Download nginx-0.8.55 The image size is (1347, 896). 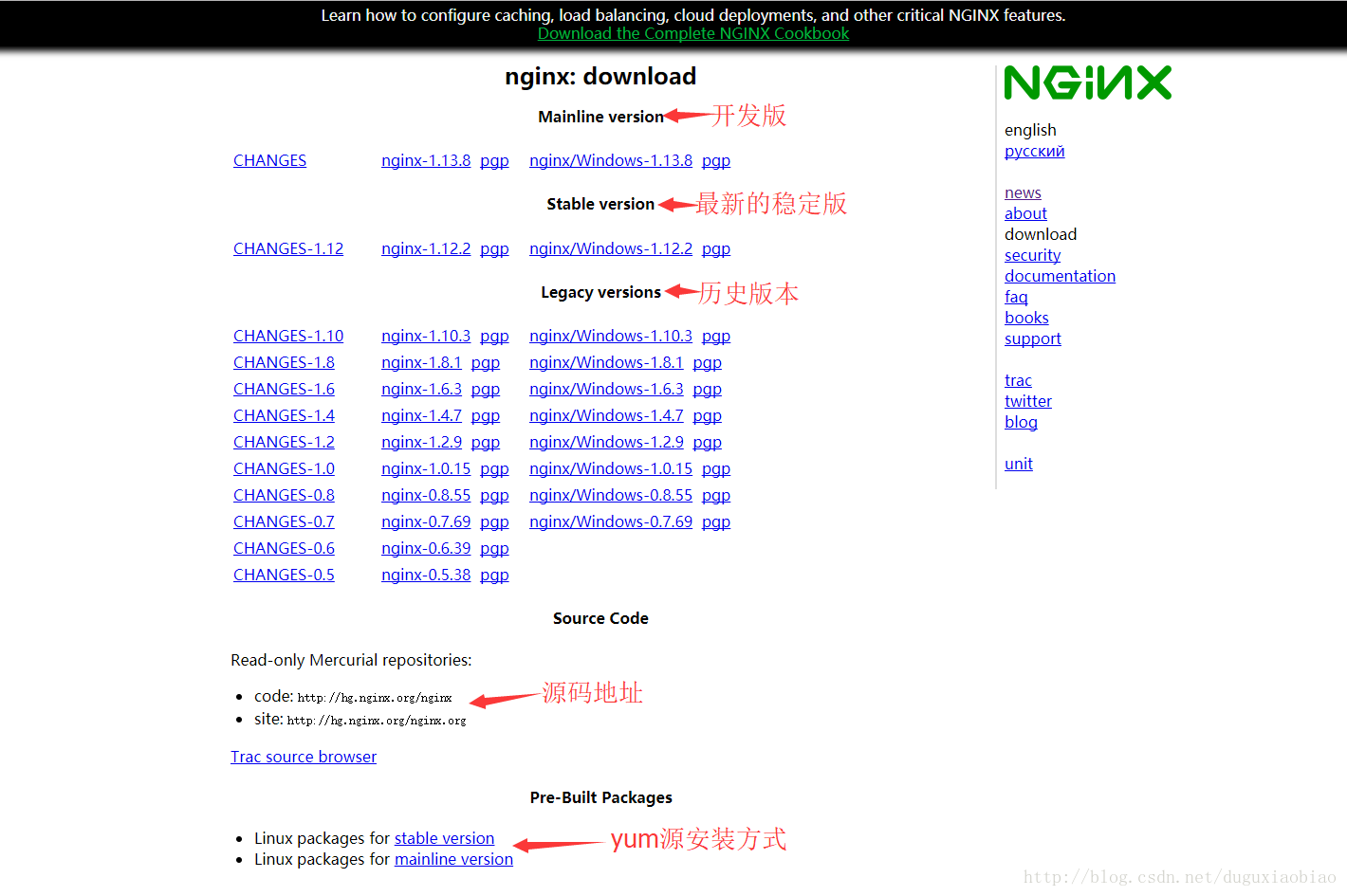click(x=426, y=495)
